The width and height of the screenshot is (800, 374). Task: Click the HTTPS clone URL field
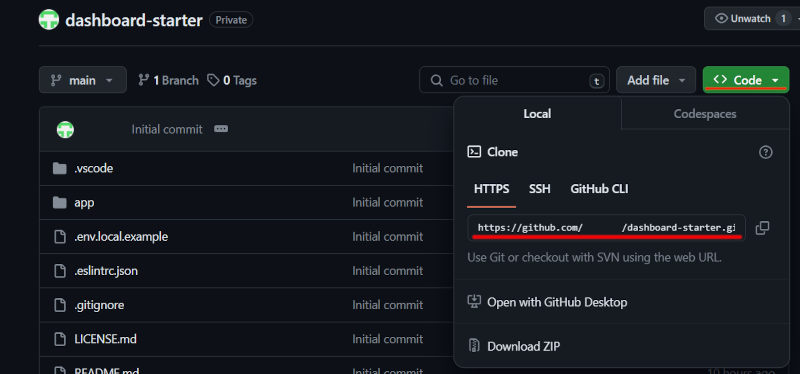[x=606, y=228]
